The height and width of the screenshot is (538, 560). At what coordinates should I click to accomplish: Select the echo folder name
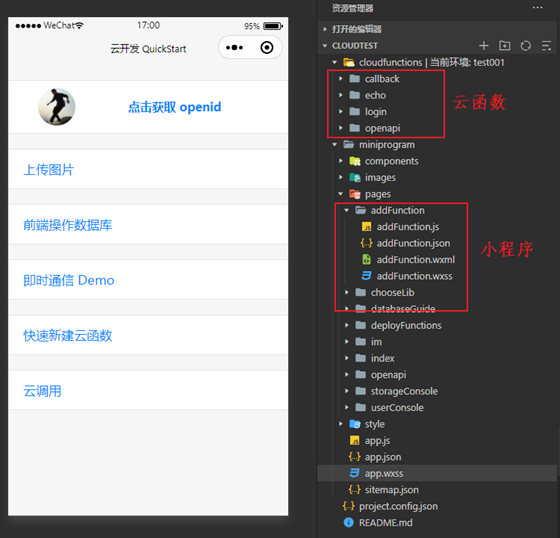[x=375, y=95]
